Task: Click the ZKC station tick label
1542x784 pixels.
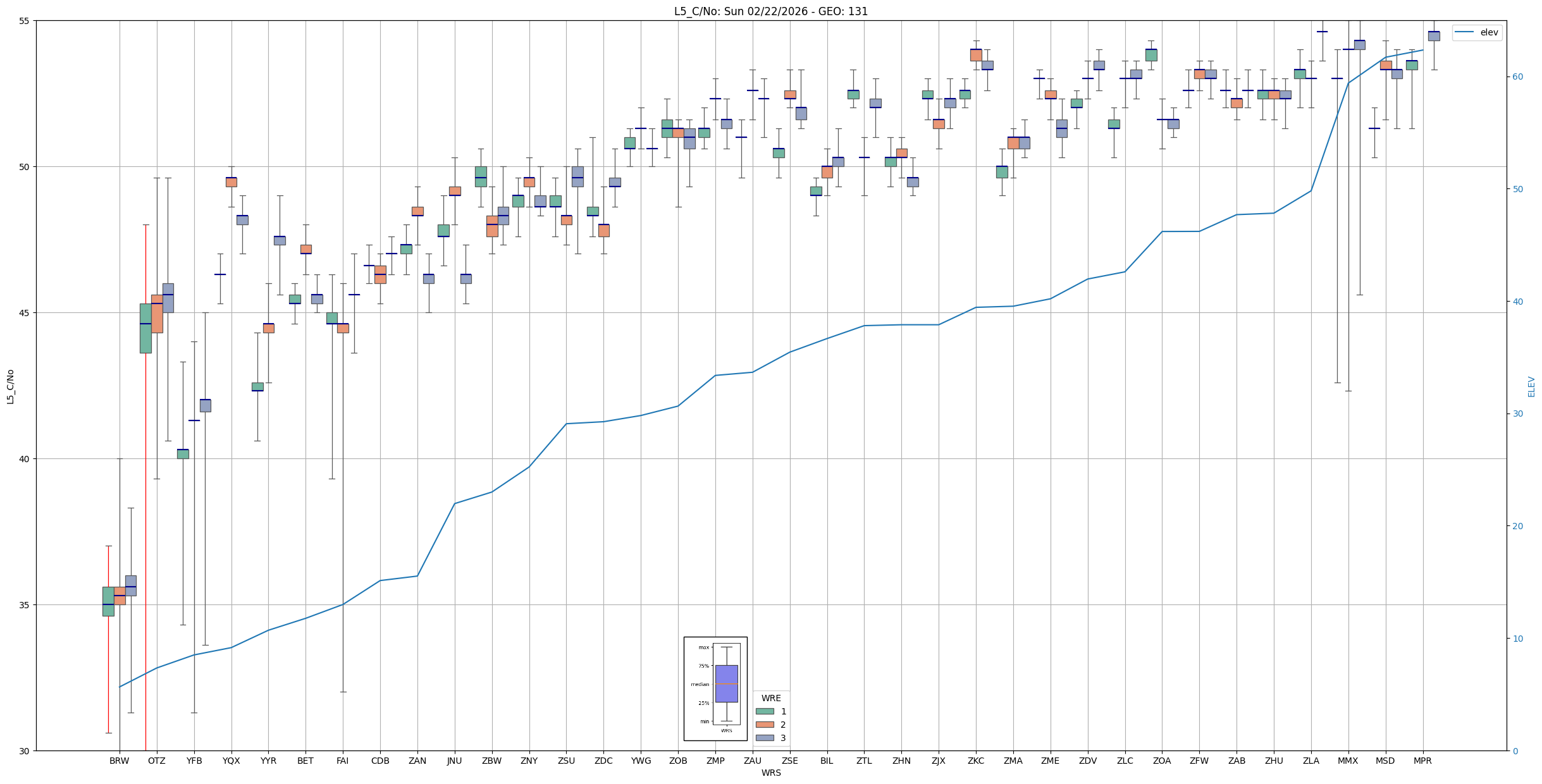Action: pyautogui.click(x=976, y=761)
